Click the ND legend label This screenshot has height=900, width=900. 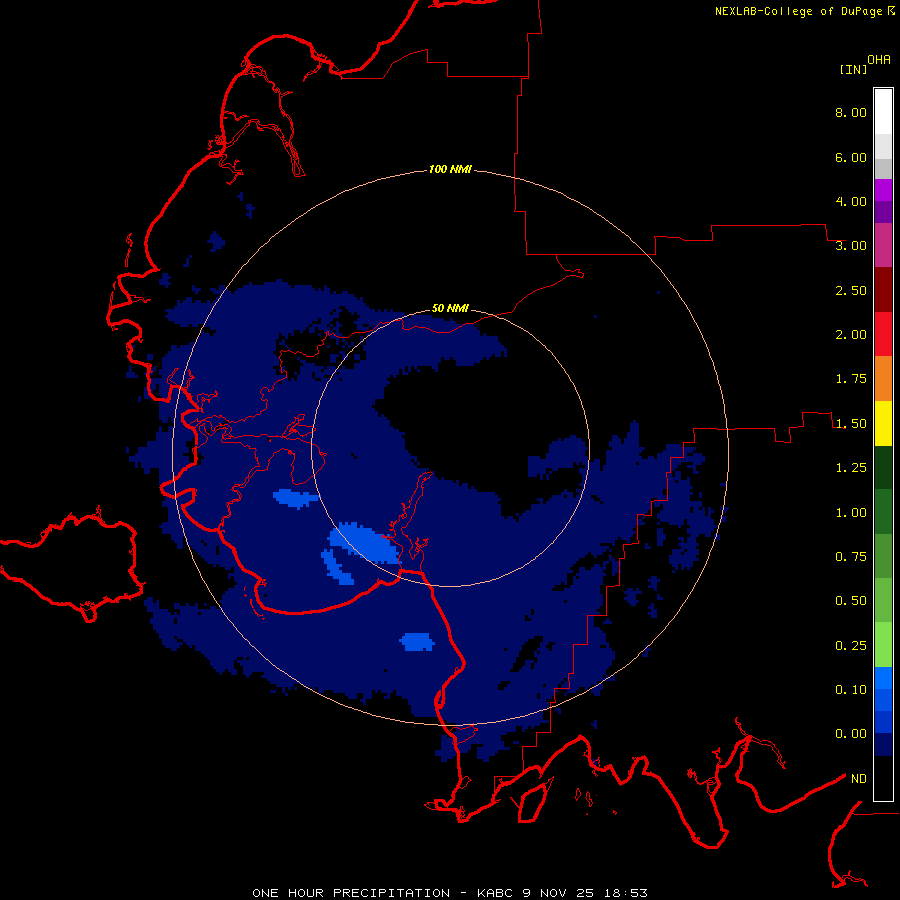click(859, 779)
